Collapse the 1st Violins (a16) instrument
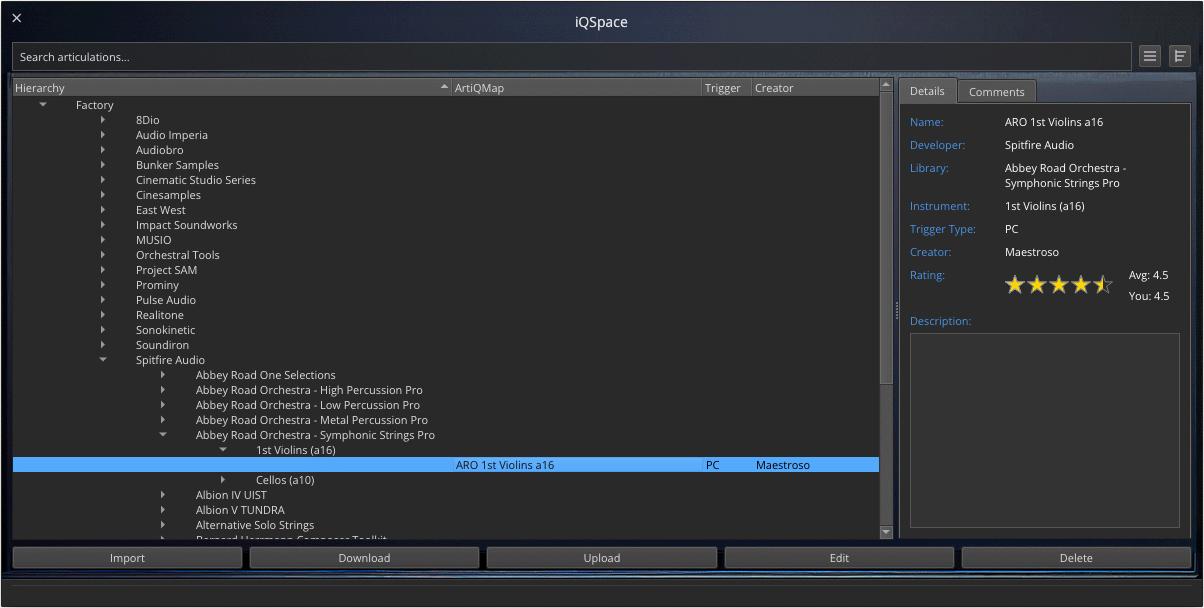1204x608 pixels. (223, 449)
